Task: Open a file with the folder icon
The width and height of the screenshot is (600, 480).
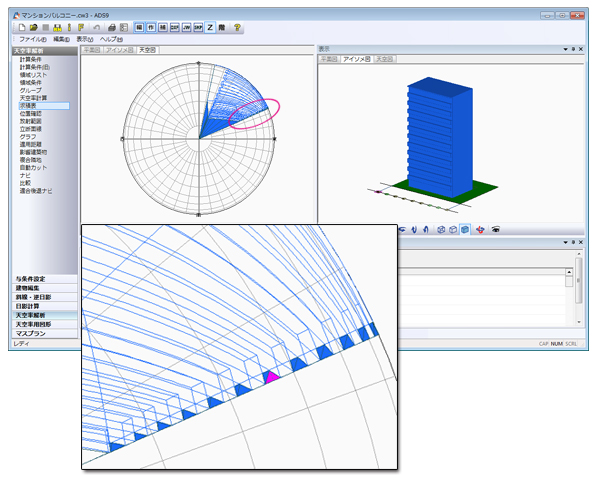Action: click(x=34, y=28)
